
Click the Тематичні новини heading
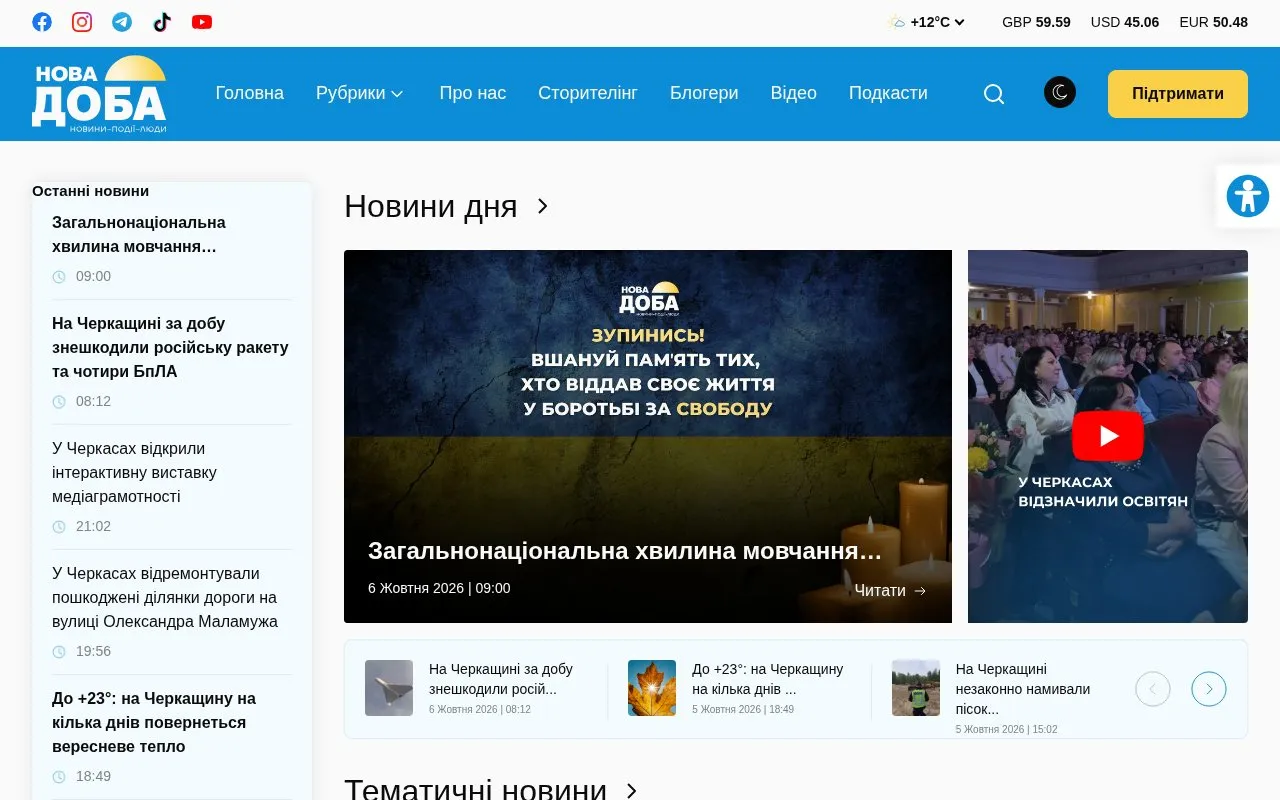click(x=476, y=789)
